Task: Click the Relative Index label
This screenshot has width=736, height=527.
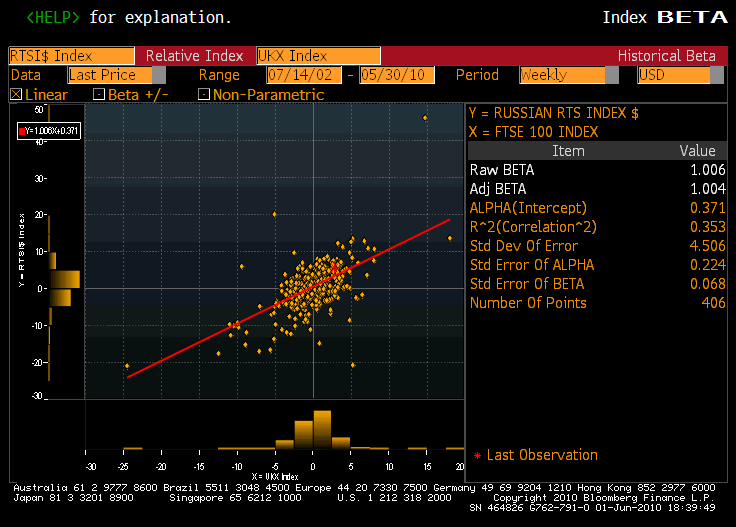Action: point(194,56)
